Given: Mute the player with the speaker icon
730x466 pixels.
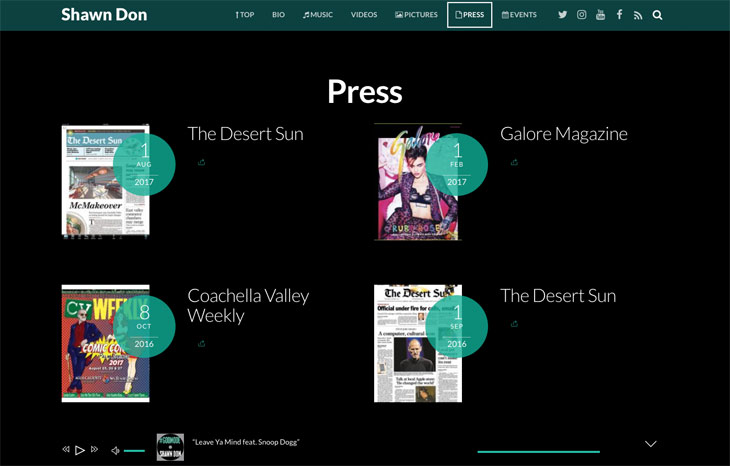Looking at the screenshot, I should point(115,450).
